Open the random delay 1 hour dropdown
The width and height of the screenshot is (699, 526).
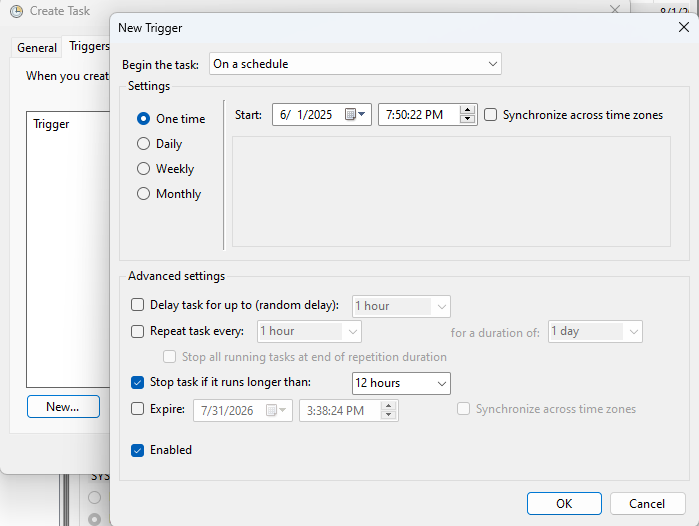click(x=401, y=306)
